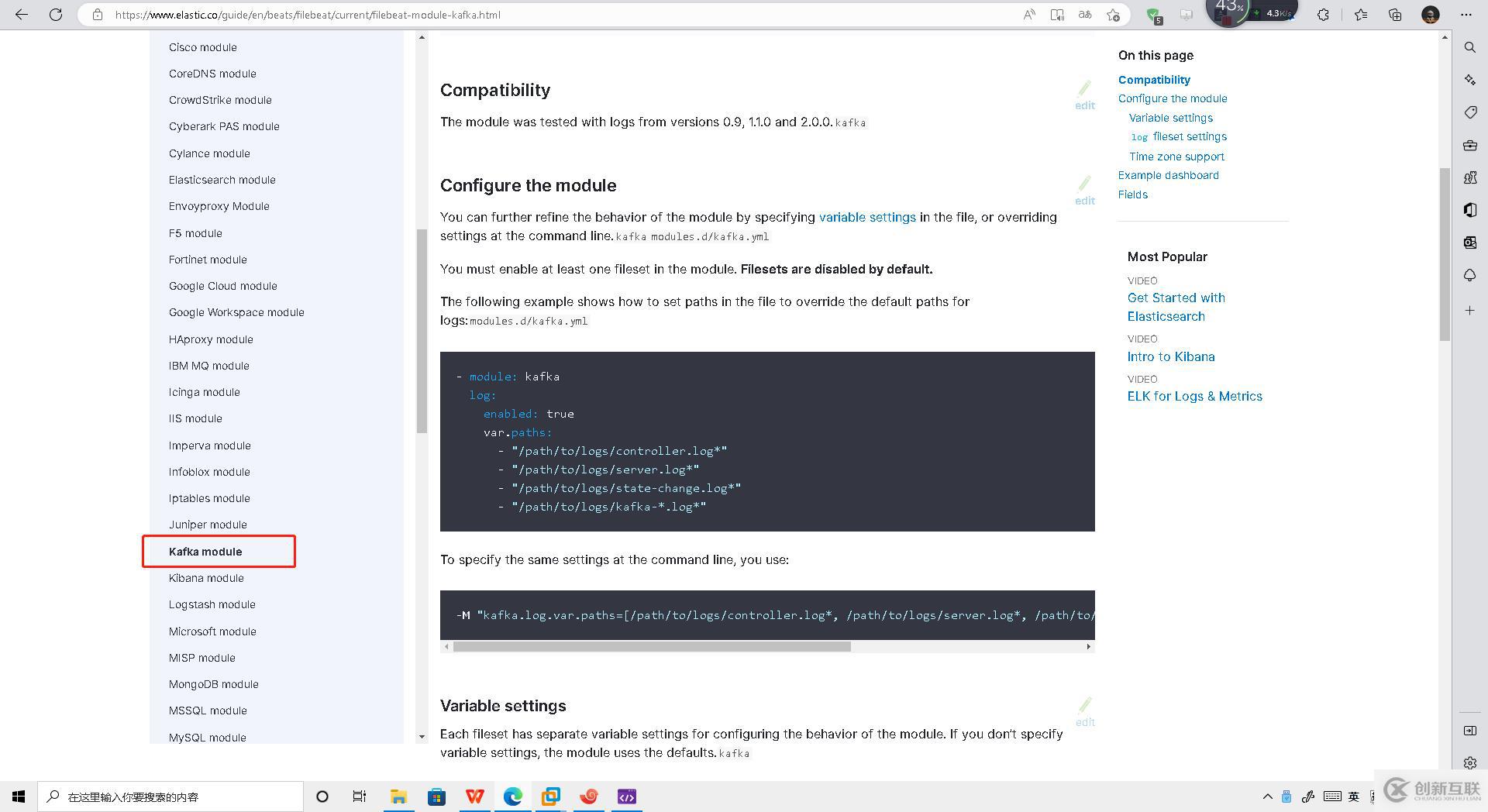Follow the variable settings link

point(867,217)
